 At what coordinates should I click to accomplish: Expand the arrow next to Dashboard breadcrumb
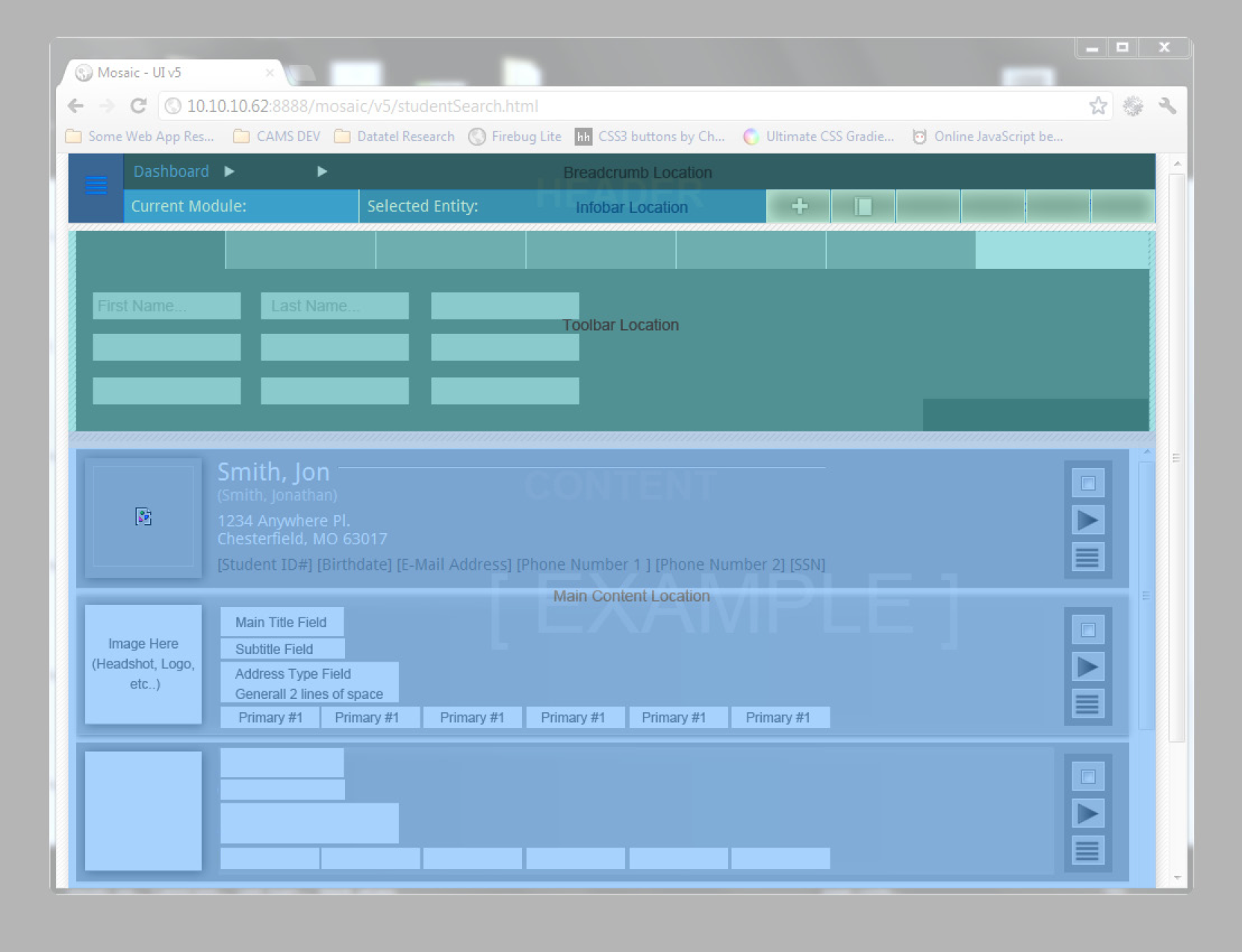[230, 172]
